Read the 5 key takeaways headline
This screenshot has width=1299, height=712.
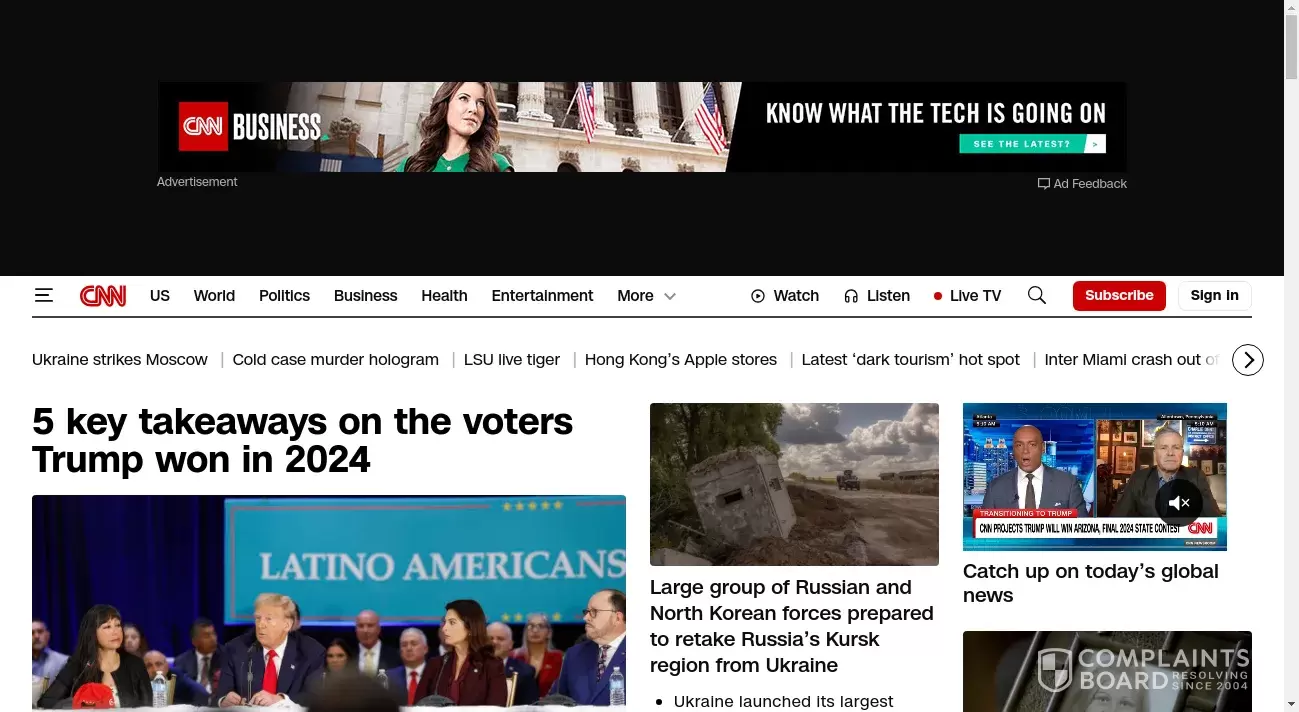(x=302, y=440)
